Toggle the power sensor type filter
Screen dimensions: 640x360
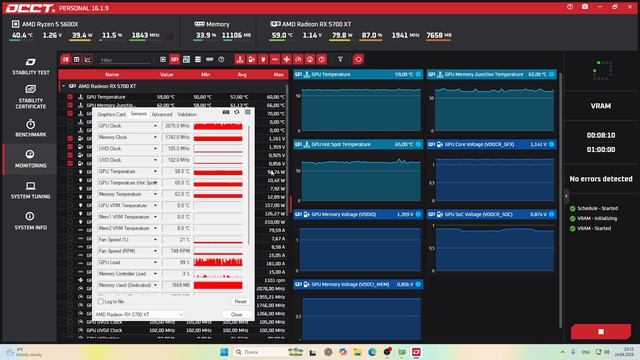coord(263,60)
